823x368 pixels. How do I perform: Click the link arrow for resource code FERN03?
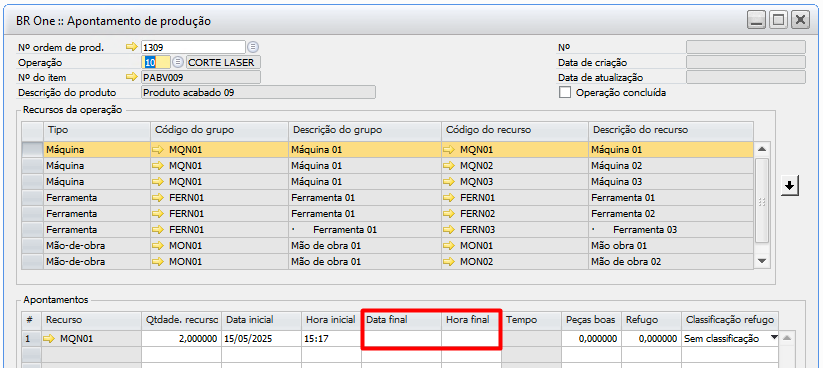coord(450,230)
